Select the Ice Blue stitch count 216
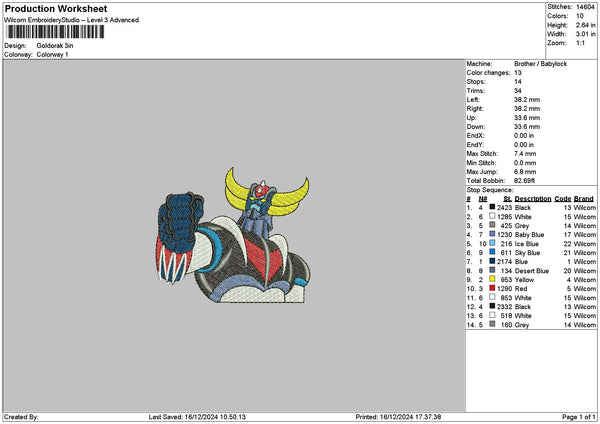This screenshot has width=600, height=424. pos(506,244)
